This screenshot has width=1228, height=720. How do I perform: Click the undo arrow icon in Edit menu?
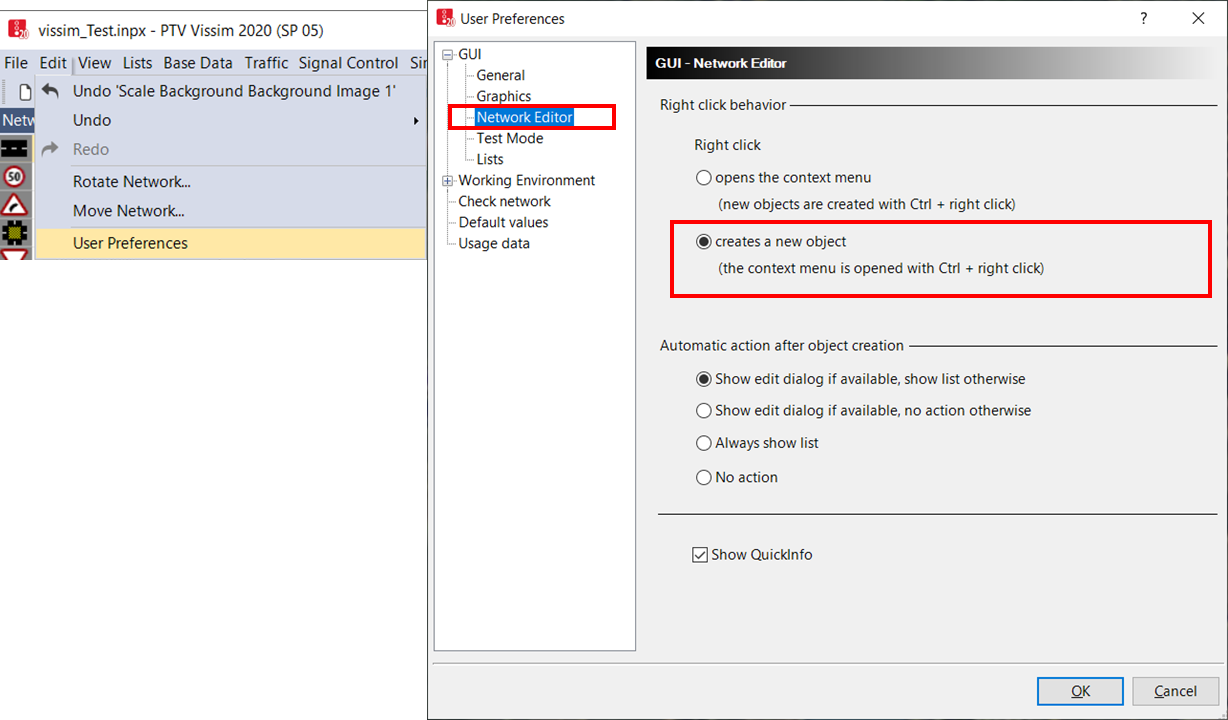(50, 91)
